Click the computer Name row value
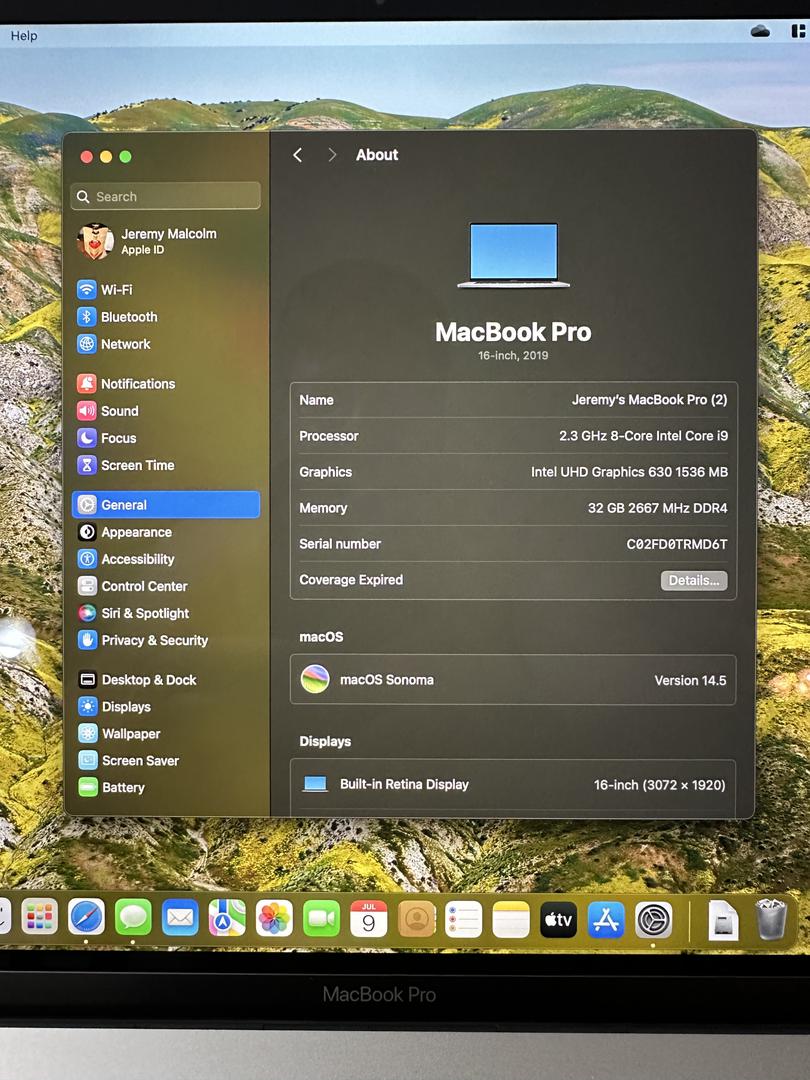The height and width of the screenshot is (1080, 810). click(649, 399)
